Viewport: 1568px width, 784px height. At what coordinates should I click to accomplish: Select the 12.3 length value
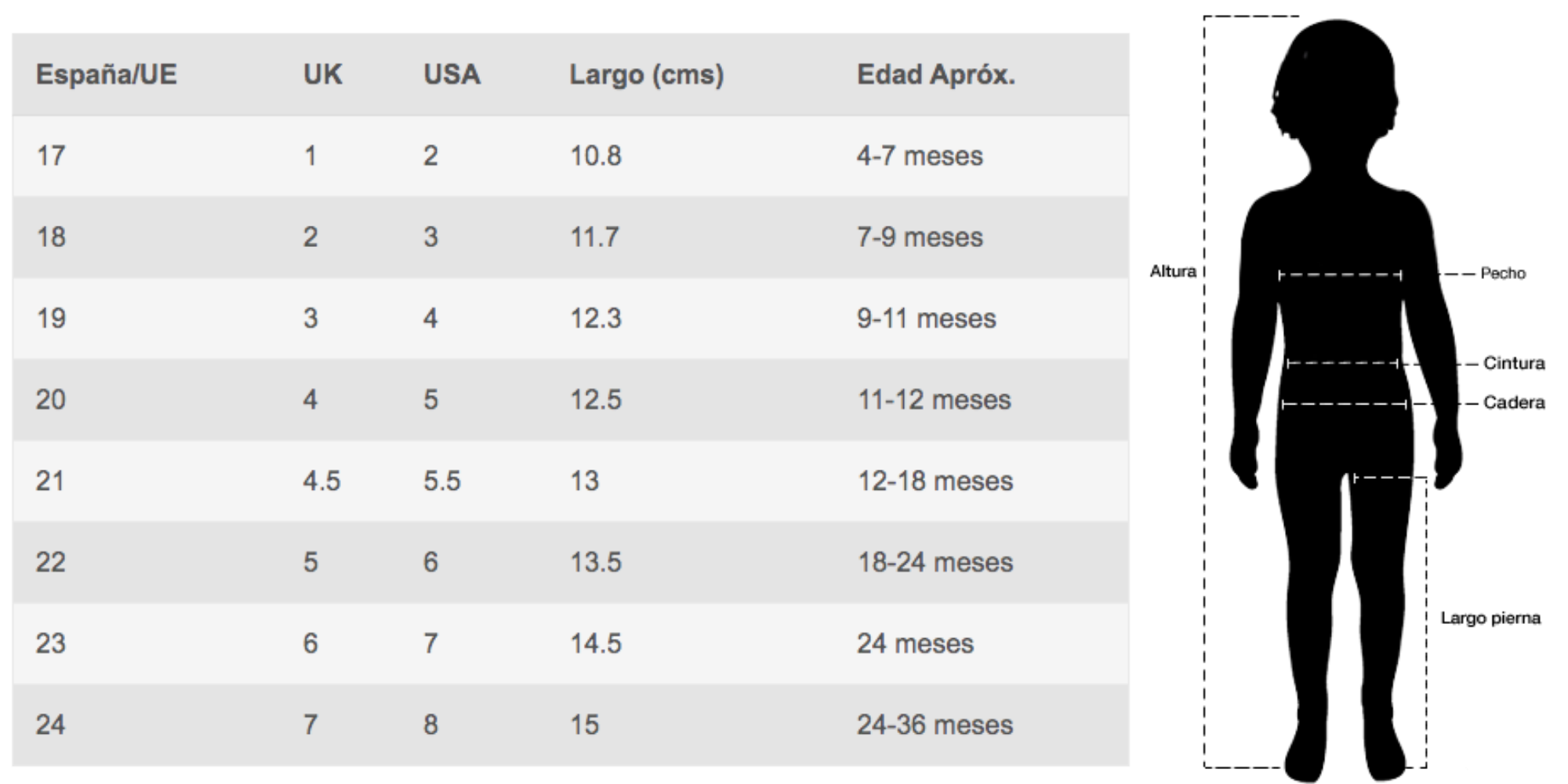coord(595,318)
